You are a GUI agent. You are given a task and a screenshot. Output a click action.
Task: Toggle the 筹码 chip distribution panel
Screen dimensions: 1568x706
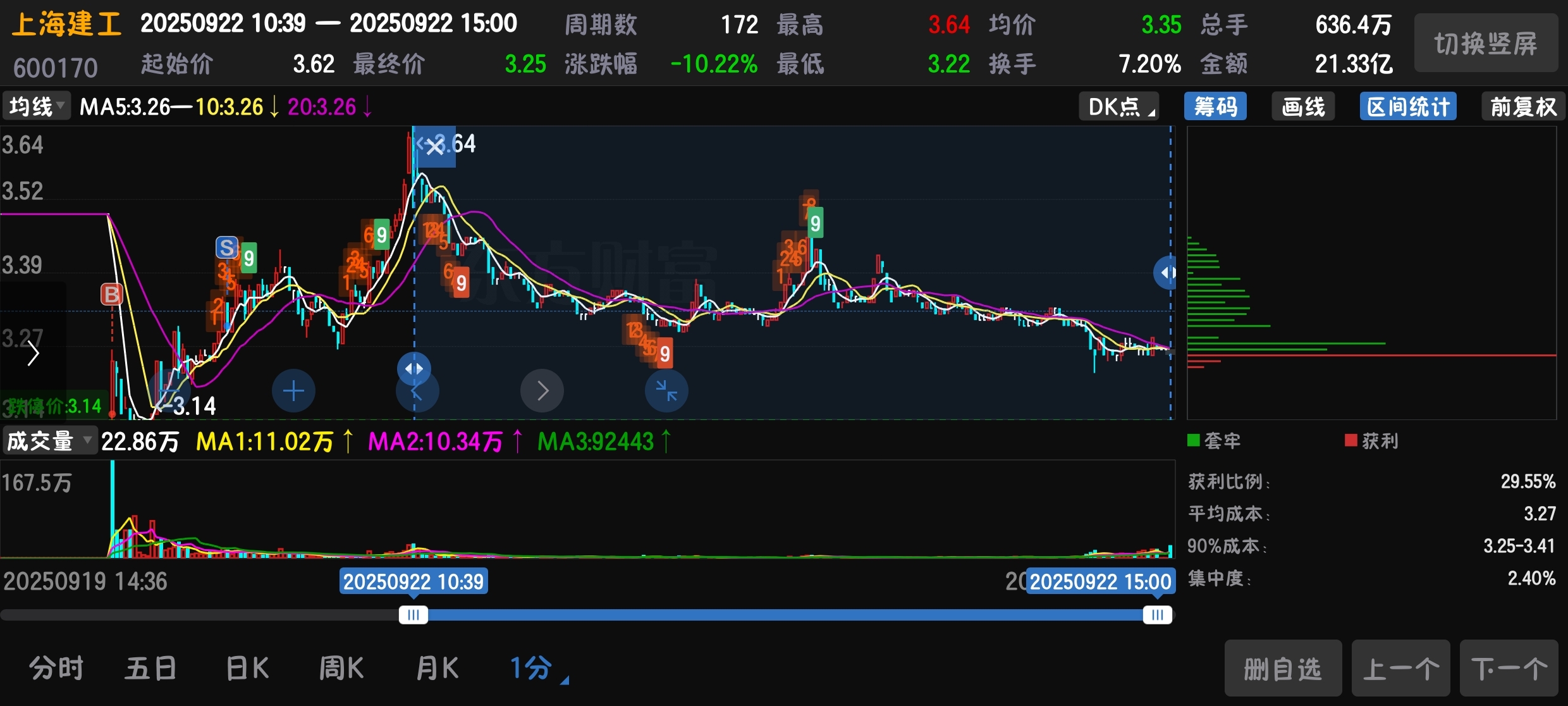[1215, 106]
